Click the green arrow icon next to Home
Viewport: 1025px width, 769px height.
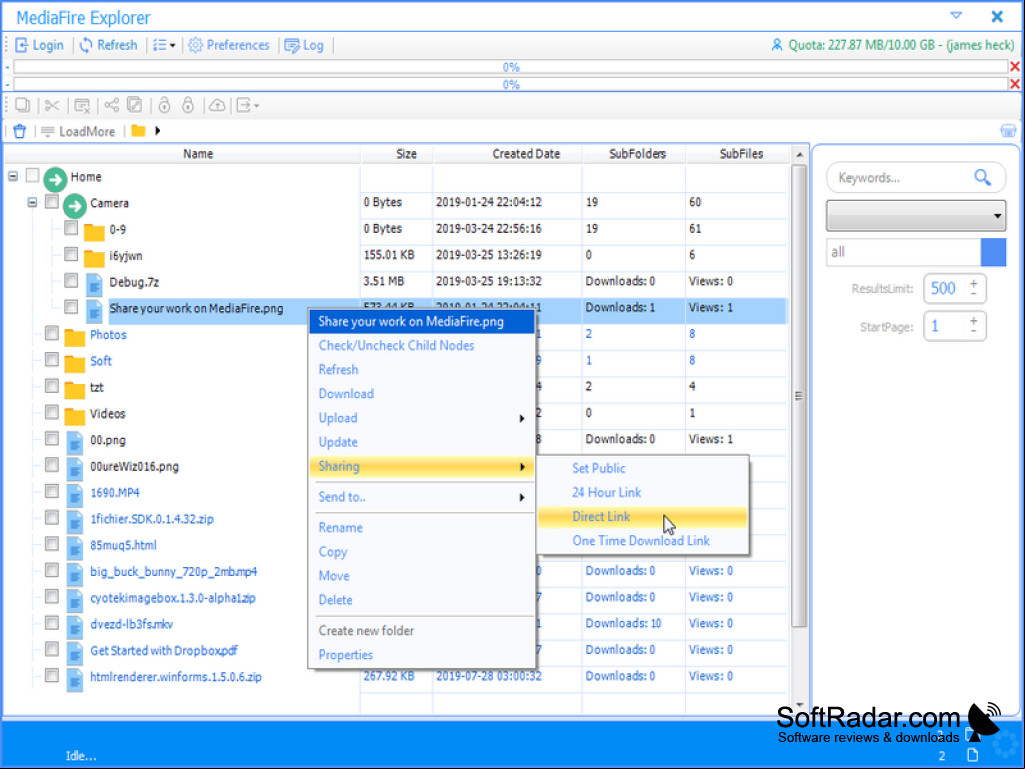point(56,179)
